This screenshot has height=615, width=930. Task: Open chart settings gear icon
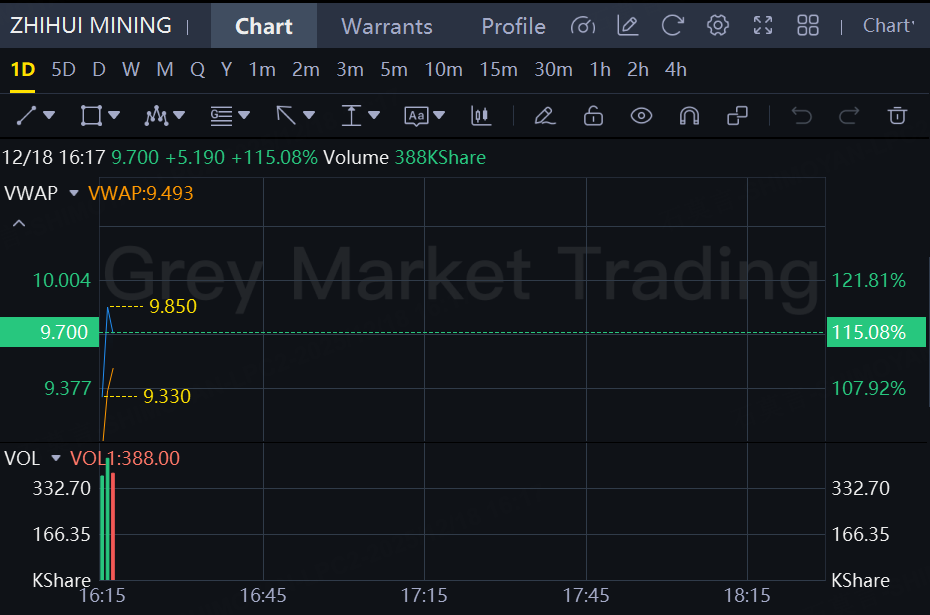718,26
